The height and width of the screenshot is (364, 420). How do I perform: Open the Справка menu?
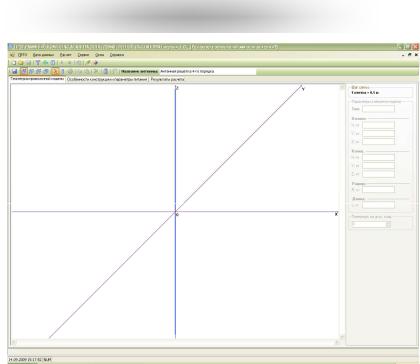[x=117, y=55]
